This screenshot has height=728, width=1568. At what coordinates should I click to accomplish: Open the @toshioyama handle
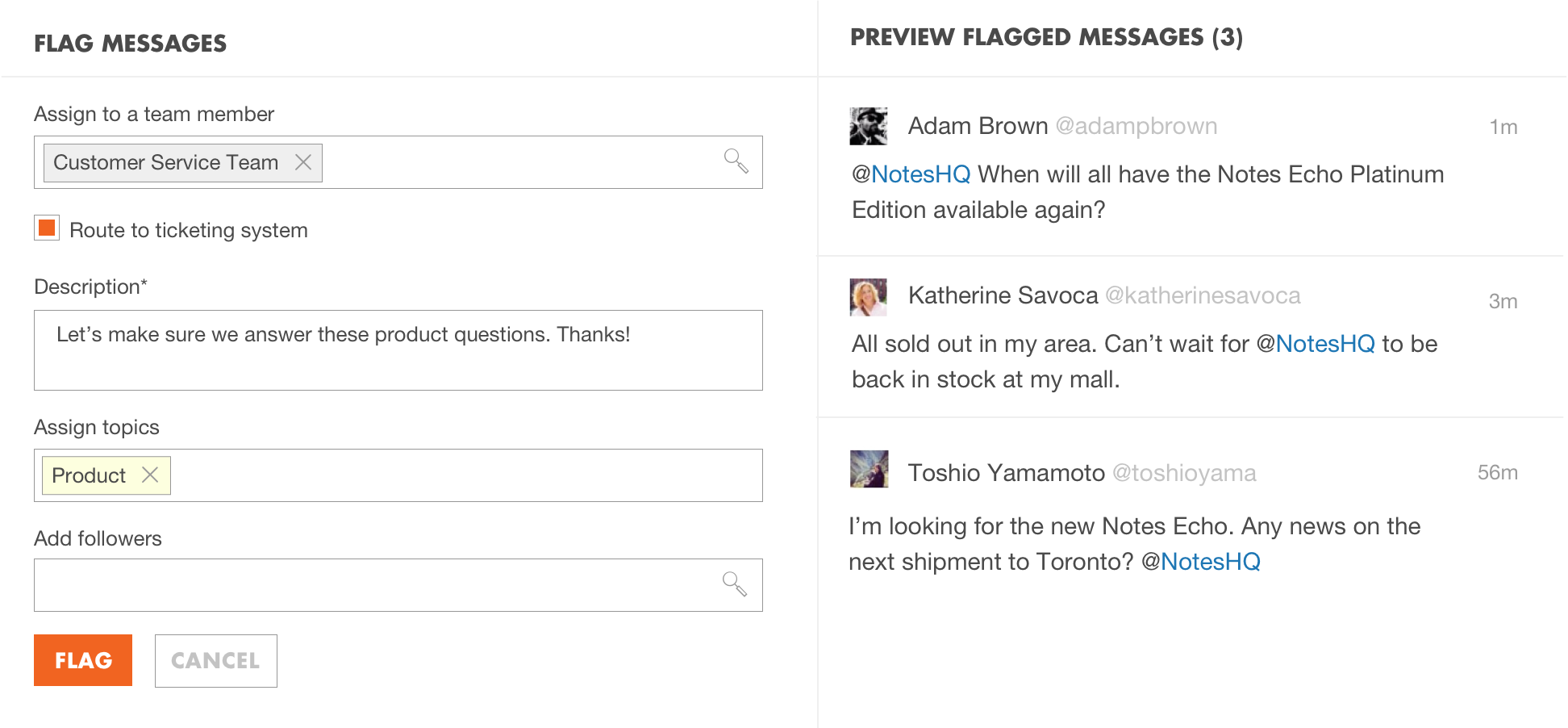point(1184,473)
